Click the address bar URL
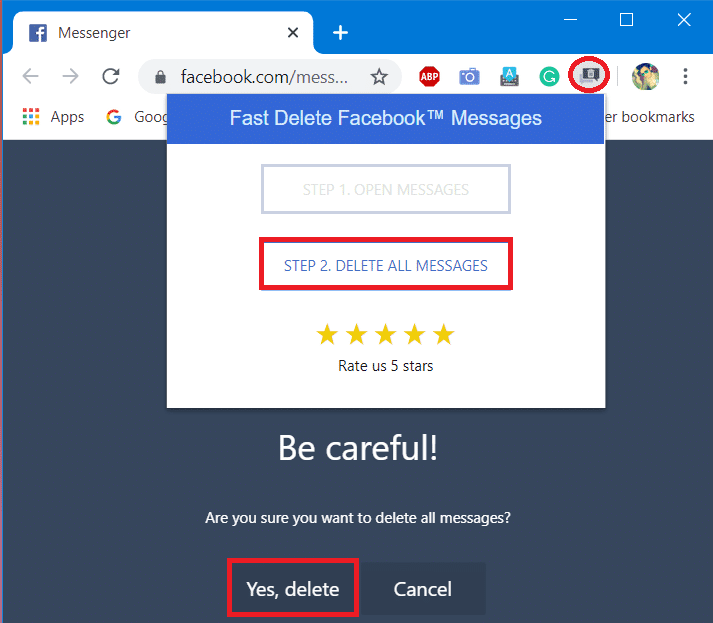The width and height of the screenshot is (713, 623). pyautogui.click(x=264, y=77)
